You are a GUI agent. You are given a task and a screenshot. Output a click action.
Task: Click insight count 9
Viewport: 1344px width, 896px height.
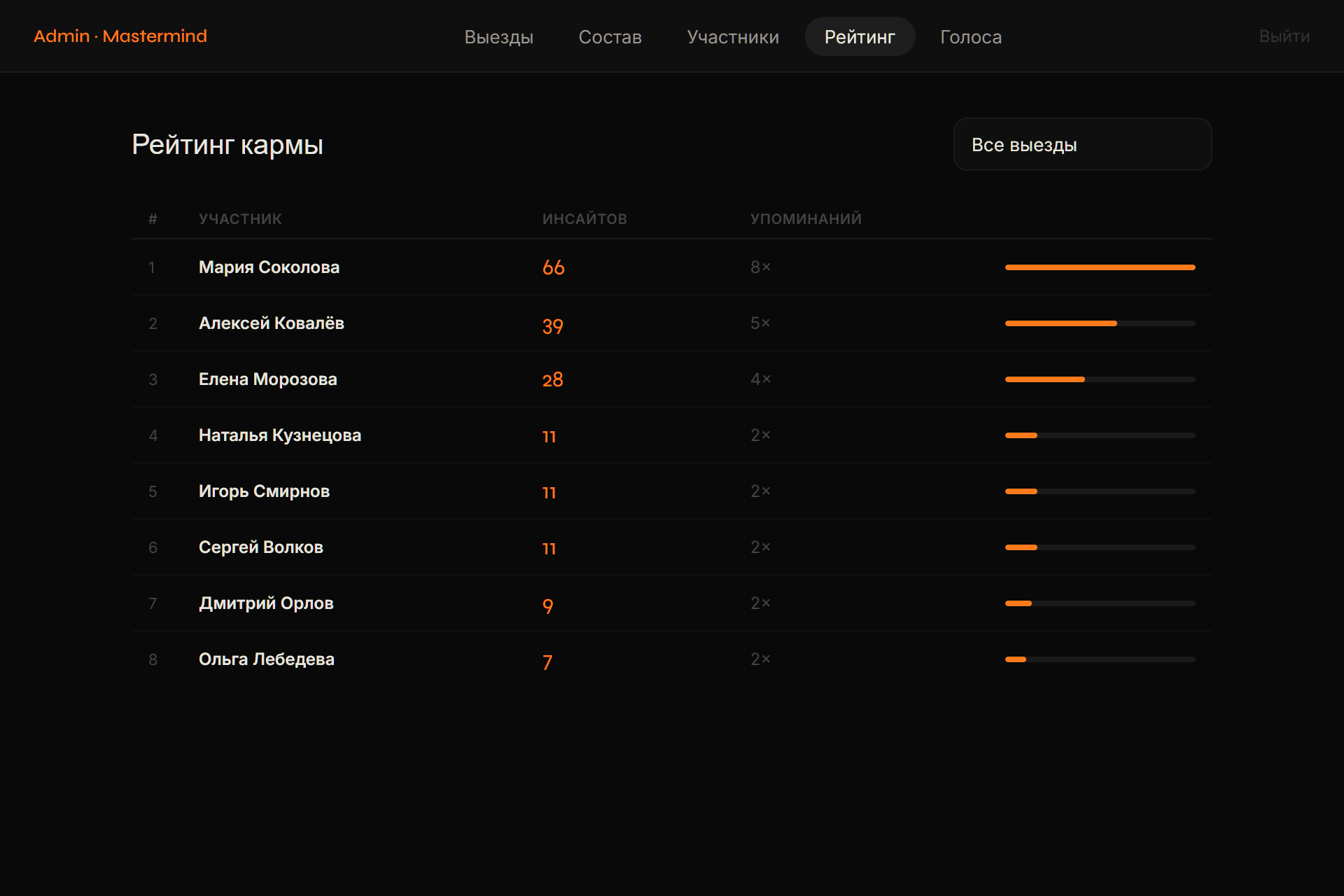pyautogui.click(x=547, y=606)
